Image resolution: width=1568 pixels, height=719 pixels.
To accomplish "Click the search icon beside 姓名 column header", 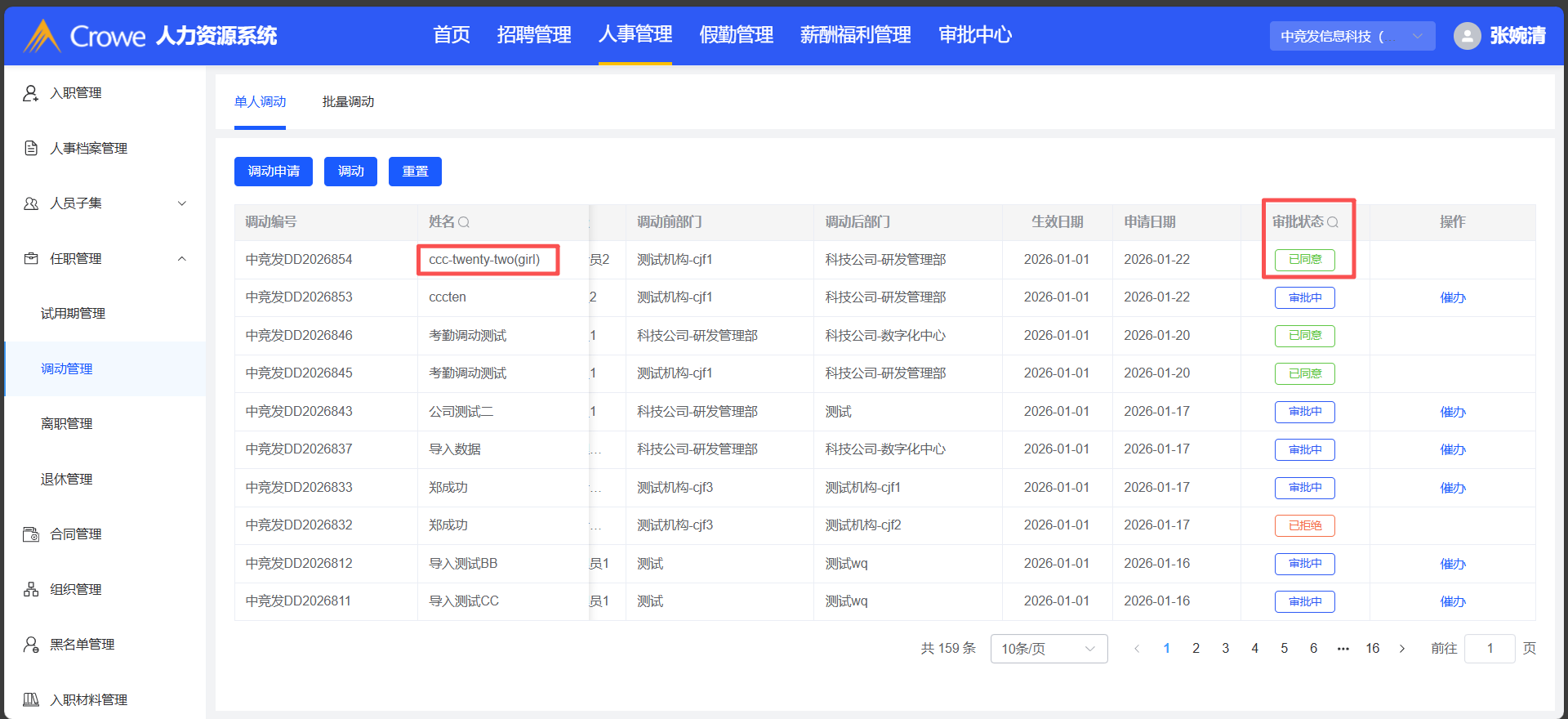I will pos(464,222).
